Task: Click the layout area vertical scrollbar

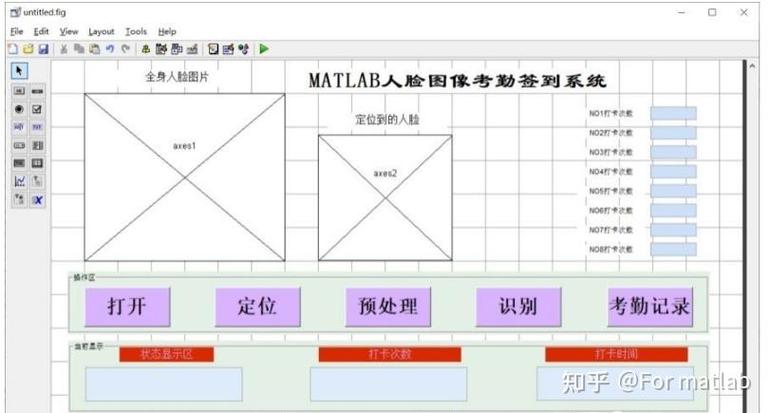Action: 752,236
